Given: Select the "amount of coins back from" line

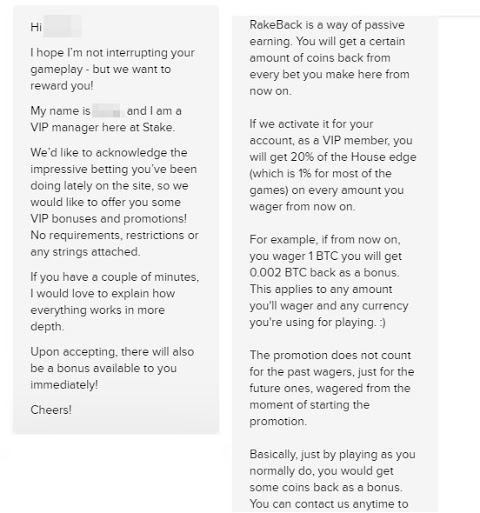Looking at the screenshot, I should click(x=320, y=58).
